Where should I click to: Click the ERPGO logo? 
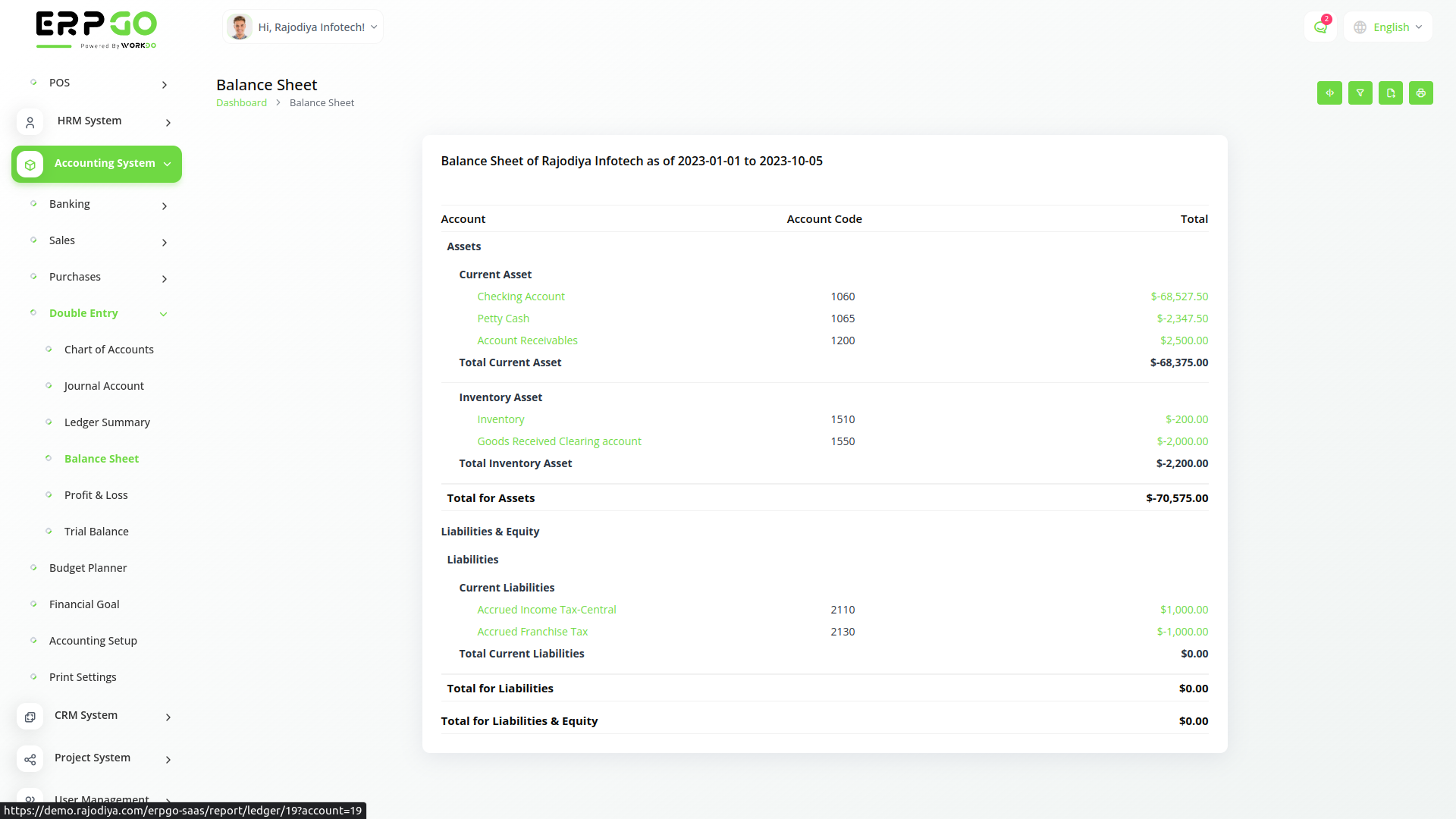(96, 30)
